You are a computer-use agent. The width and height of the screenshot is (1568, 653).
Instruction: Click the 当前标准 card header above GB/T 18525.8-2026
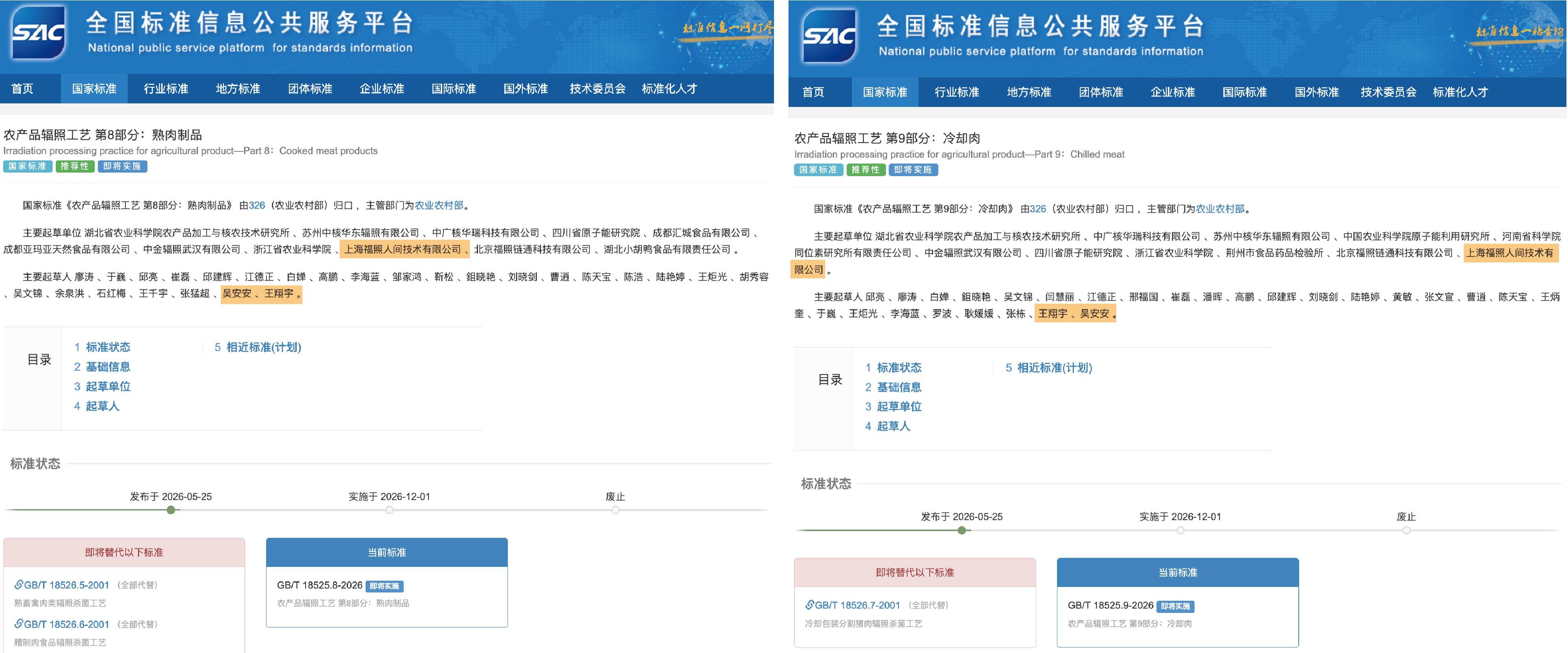(x=386, y=553)
